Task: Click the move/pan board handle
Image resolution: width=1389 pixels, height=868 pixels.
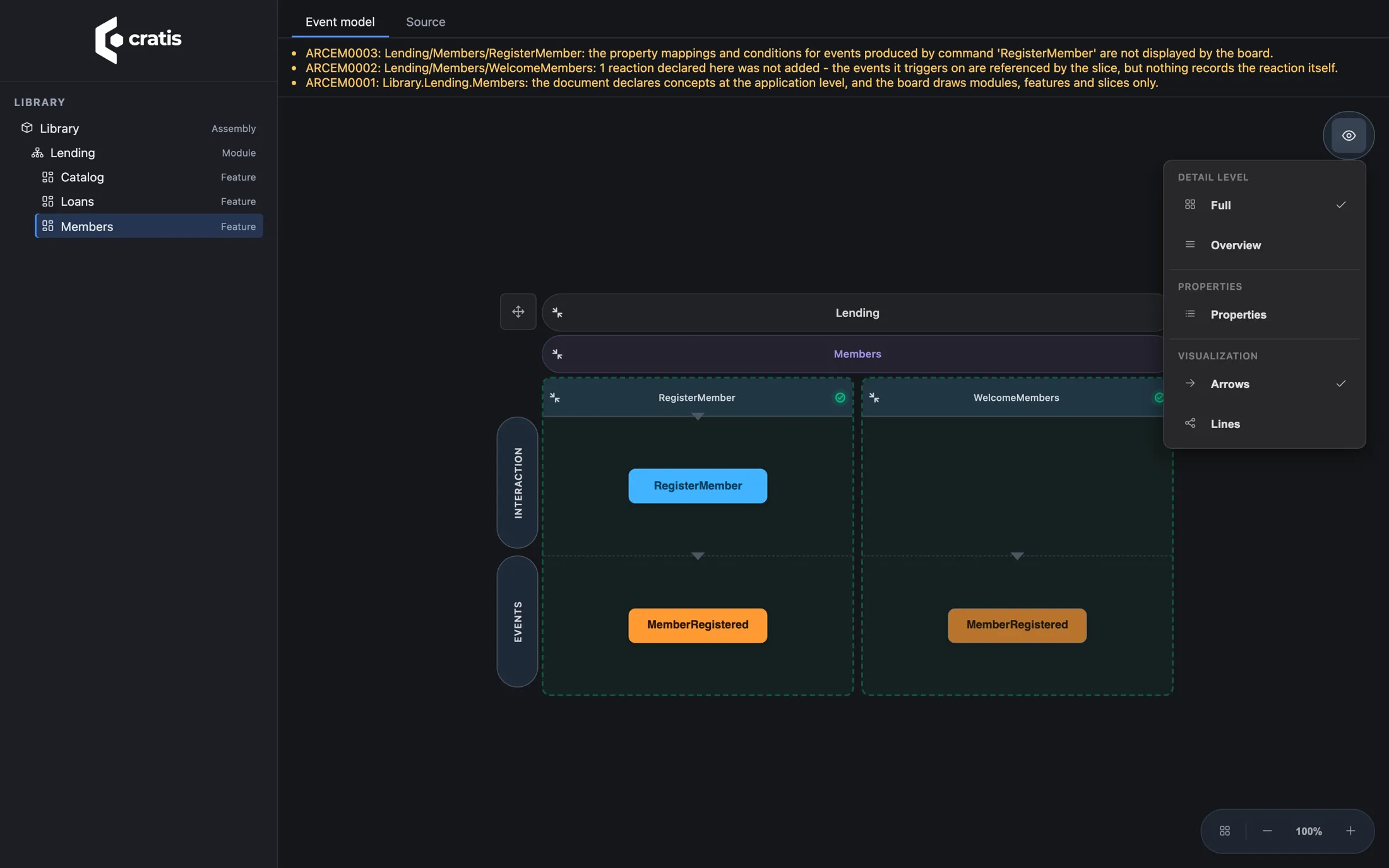Action: pyautogui.click(x=518, y=312)
